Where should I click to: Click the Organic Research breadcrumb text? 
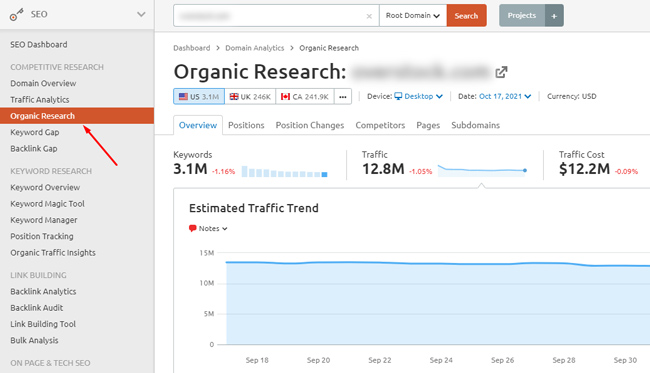tap(329, 48)
